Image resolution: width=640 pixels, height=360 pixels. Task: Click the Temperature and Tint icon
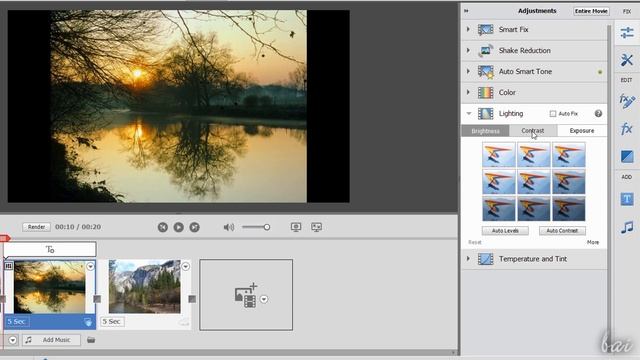[x=485, y=259]
